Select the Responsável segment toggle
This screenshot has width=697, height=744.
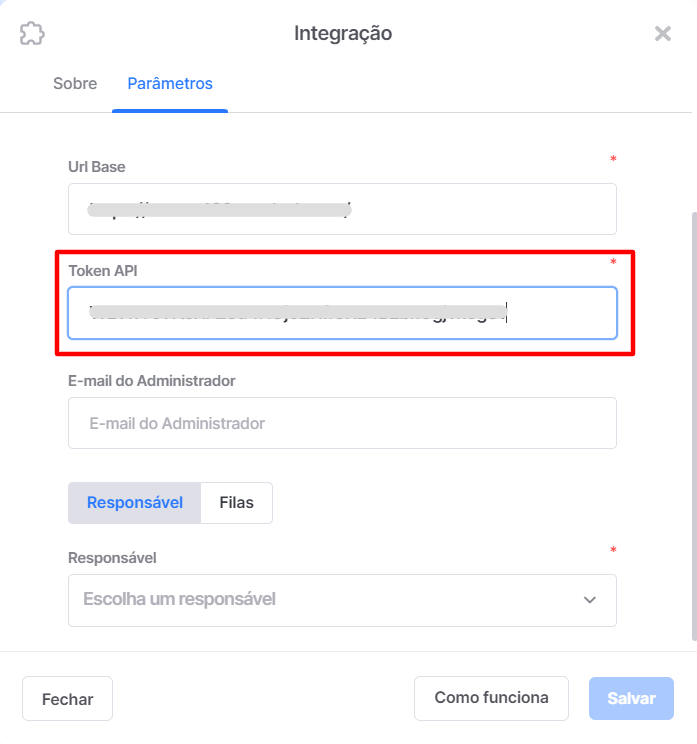pyautogui.click(x=135, y=503)
